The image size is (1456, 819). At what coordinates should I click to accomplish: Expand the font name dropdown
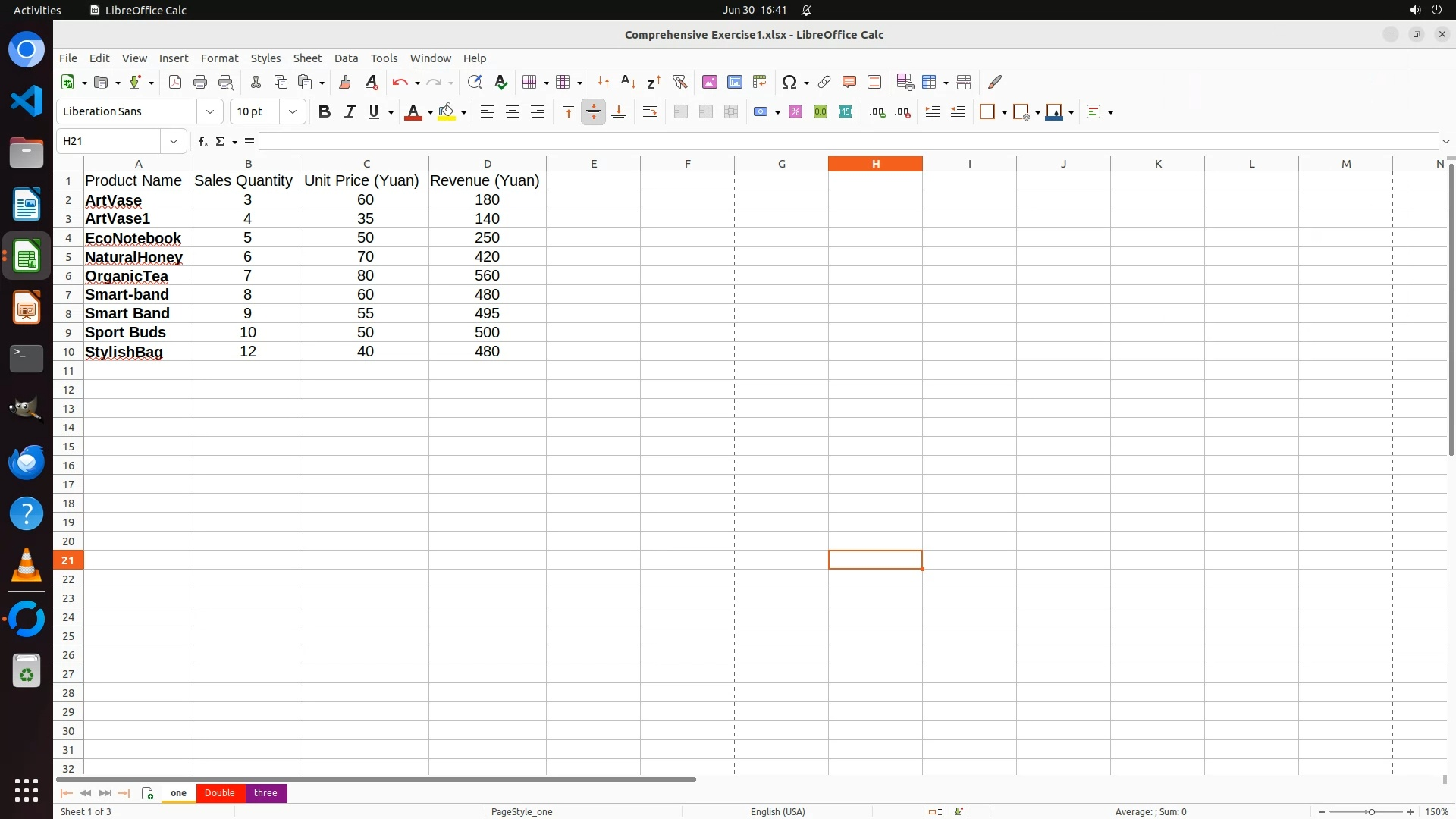[x=210, y=112]
